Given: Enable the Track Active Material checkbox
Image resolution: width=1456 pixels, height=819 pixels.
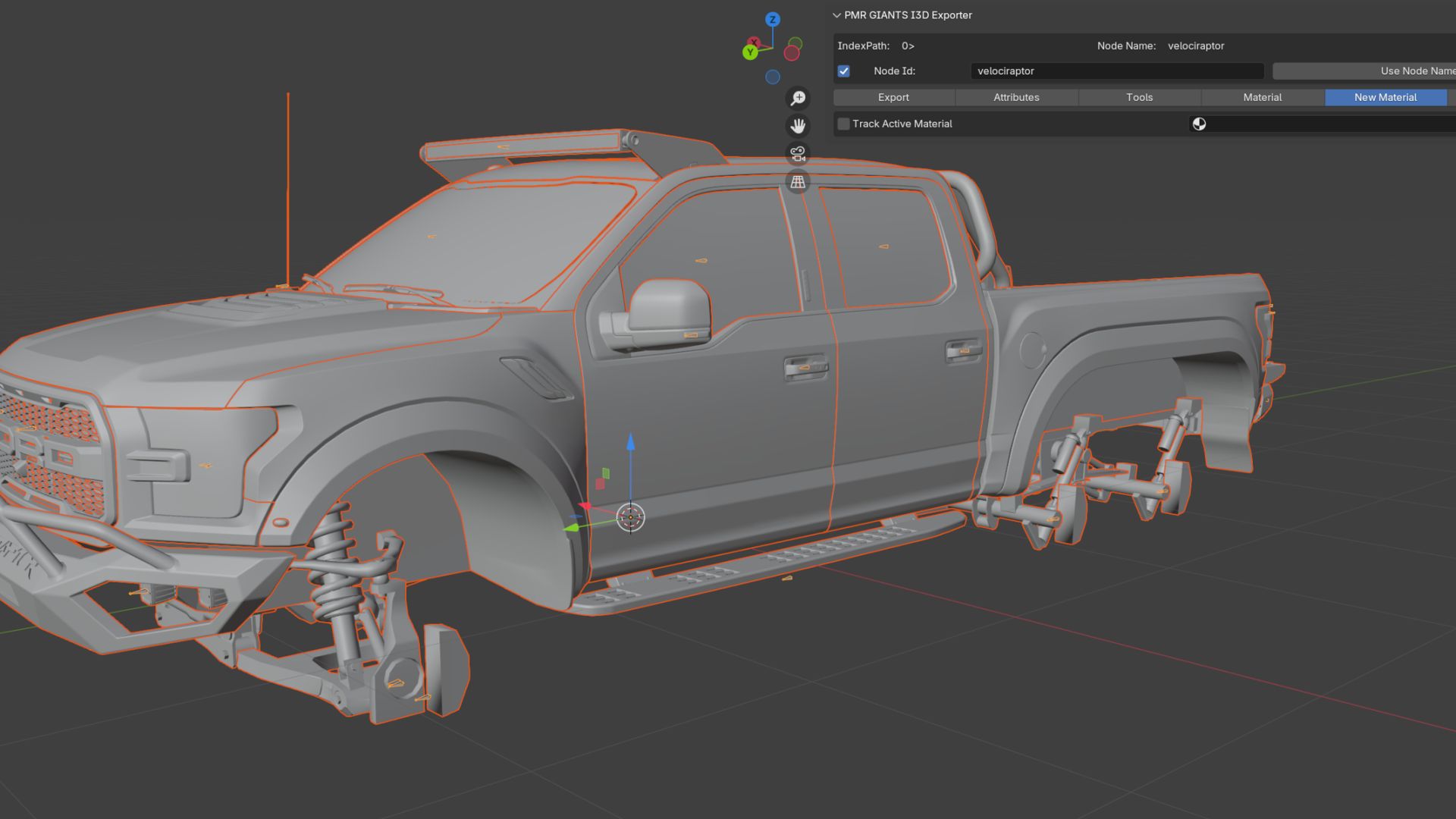Looking at the screenshot, I should coord(843,124).
